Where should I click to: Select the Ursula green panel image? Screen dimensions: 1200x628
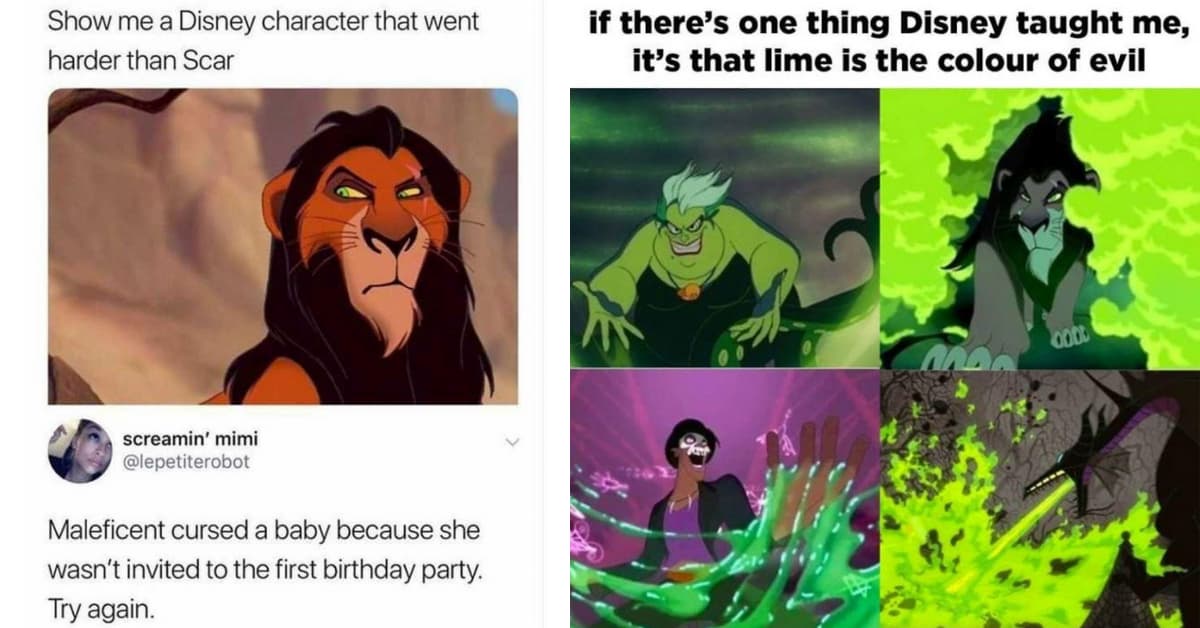point(724,228)
